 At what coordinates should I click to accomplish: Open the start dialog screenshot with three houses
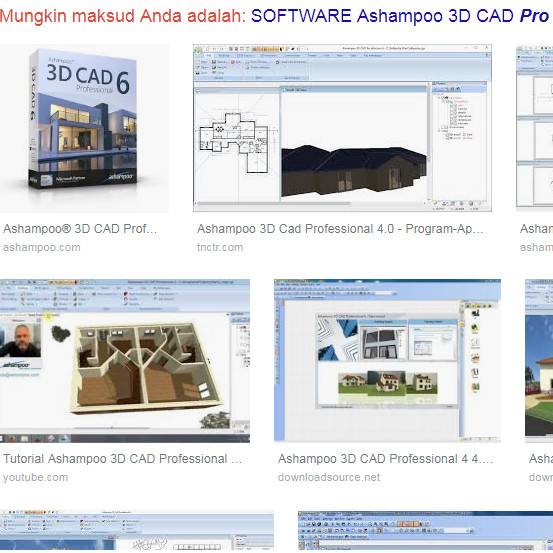click(387, 361)
